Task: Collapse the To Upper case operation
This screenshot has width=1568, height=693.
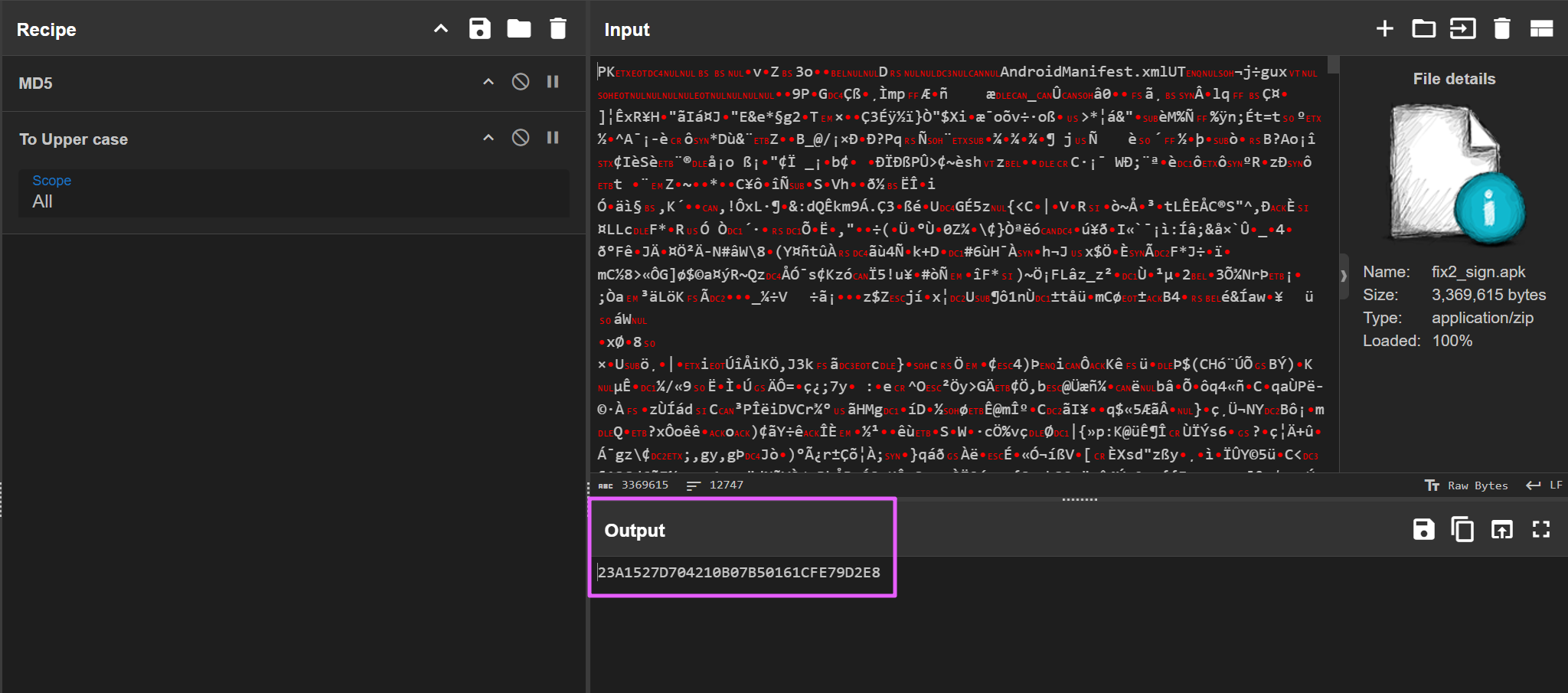Action: click(488, 138)
